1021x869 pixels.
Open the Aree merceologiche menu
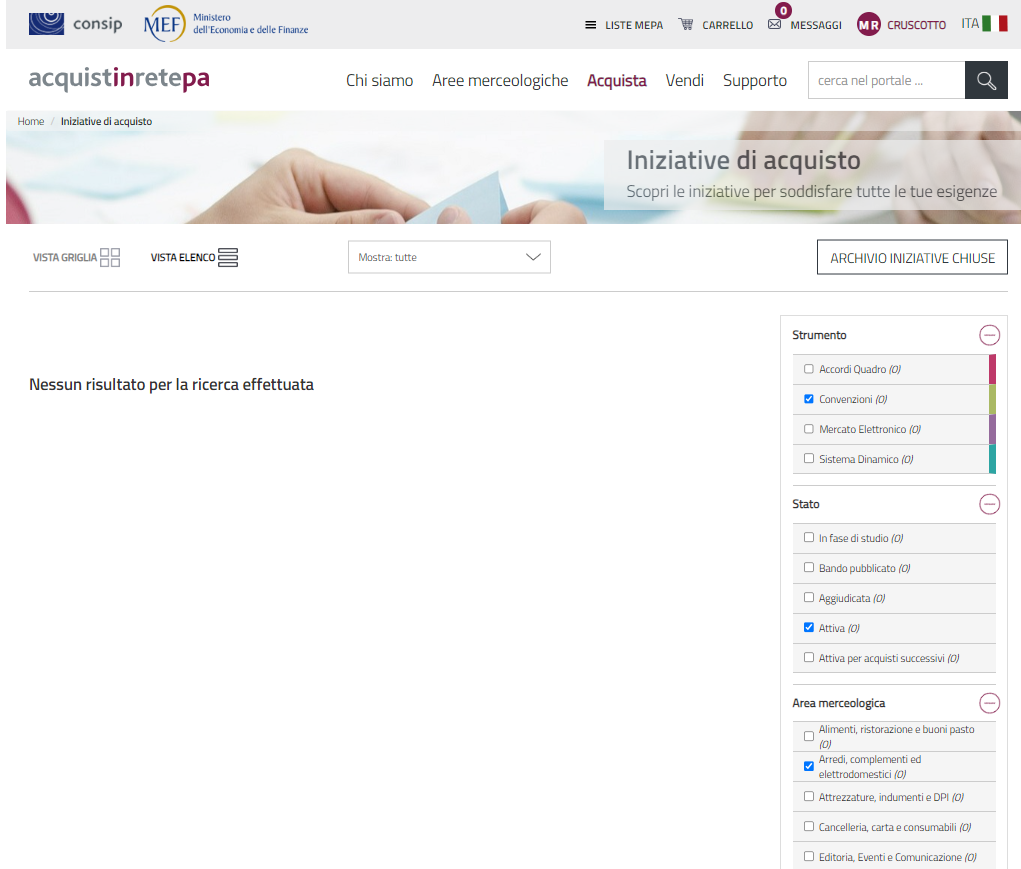(x=500, y=80)
